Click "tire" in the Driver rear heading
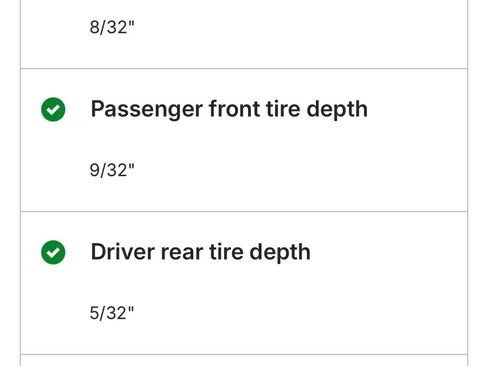This screenshot has width=488, height=366. click(x=226, y=252)
